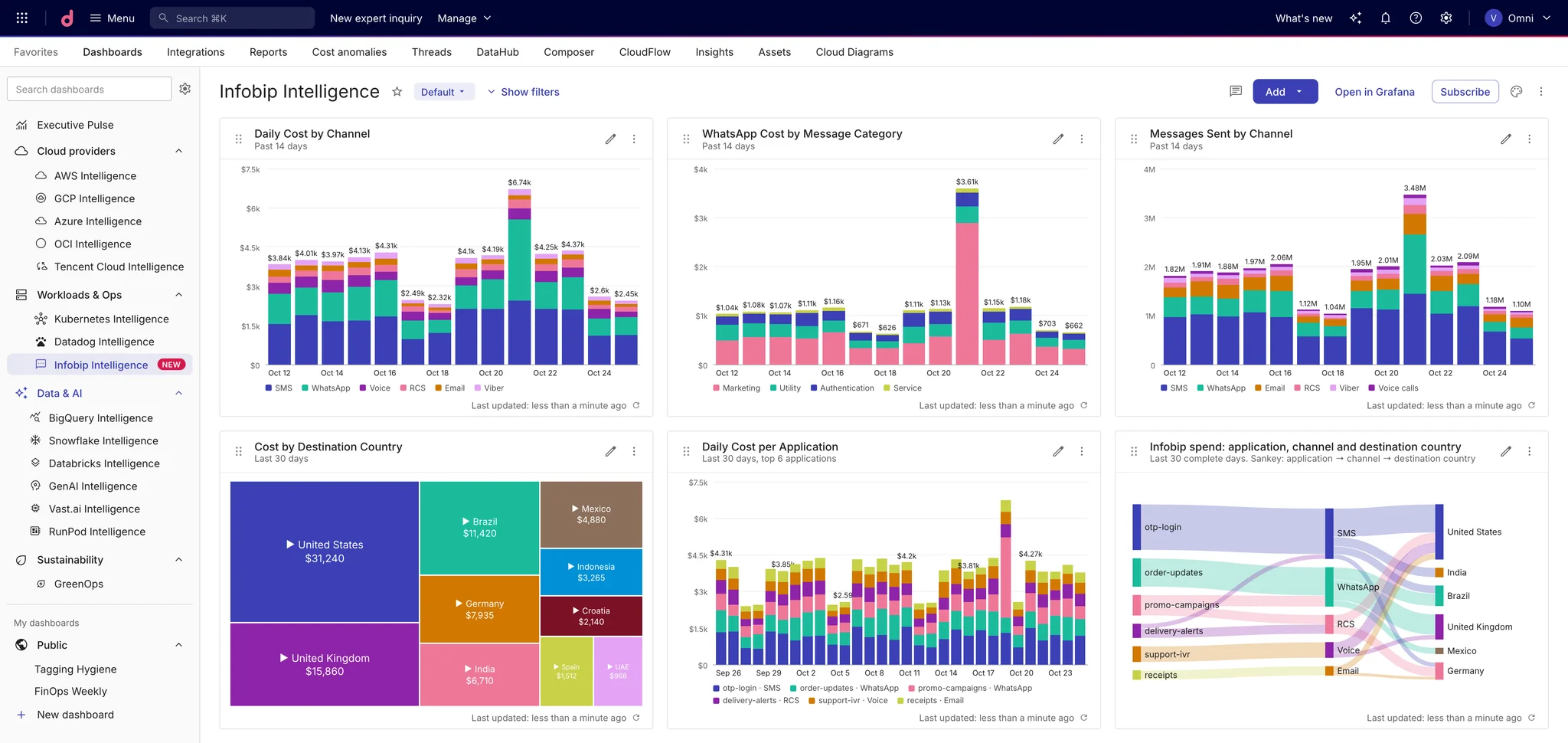Open the dashboard kebab menu beside the palette
Viewport: 1568px width, 743px height.
point(1541,91)
